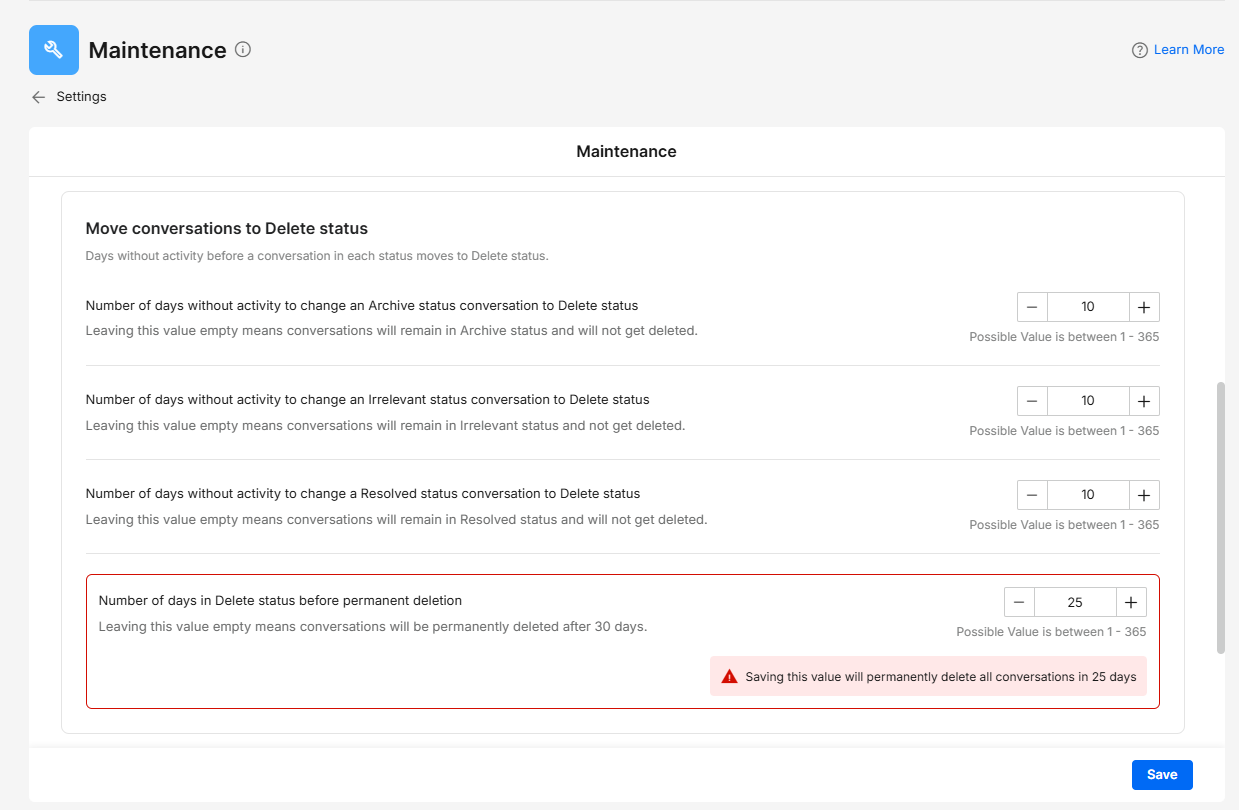Edit the permanent deletion days field showing 25
Viewport: 1239px width, 810px height.
1075,602
